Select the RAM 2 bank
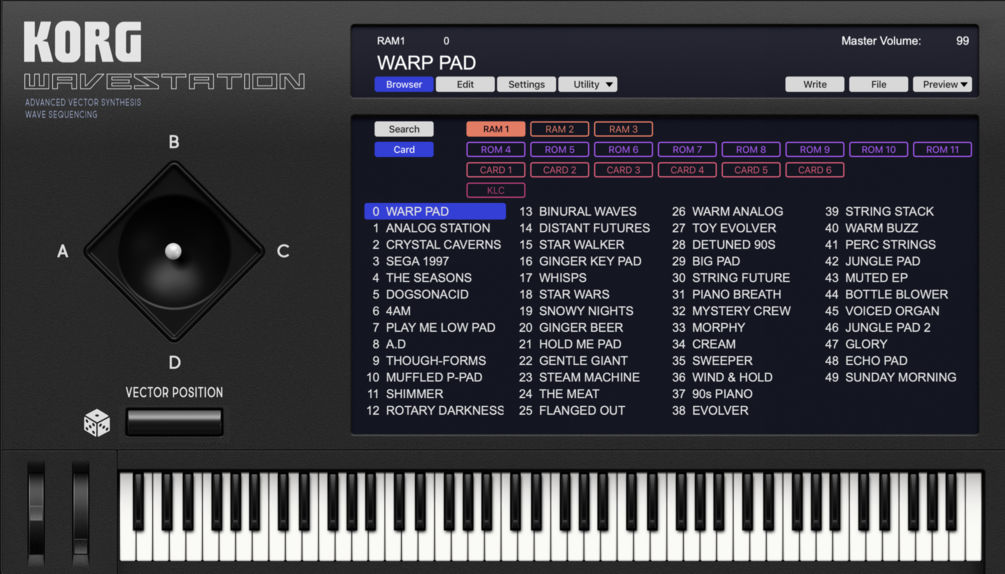The image size is (1005, 574). click(x=560, y=129)
